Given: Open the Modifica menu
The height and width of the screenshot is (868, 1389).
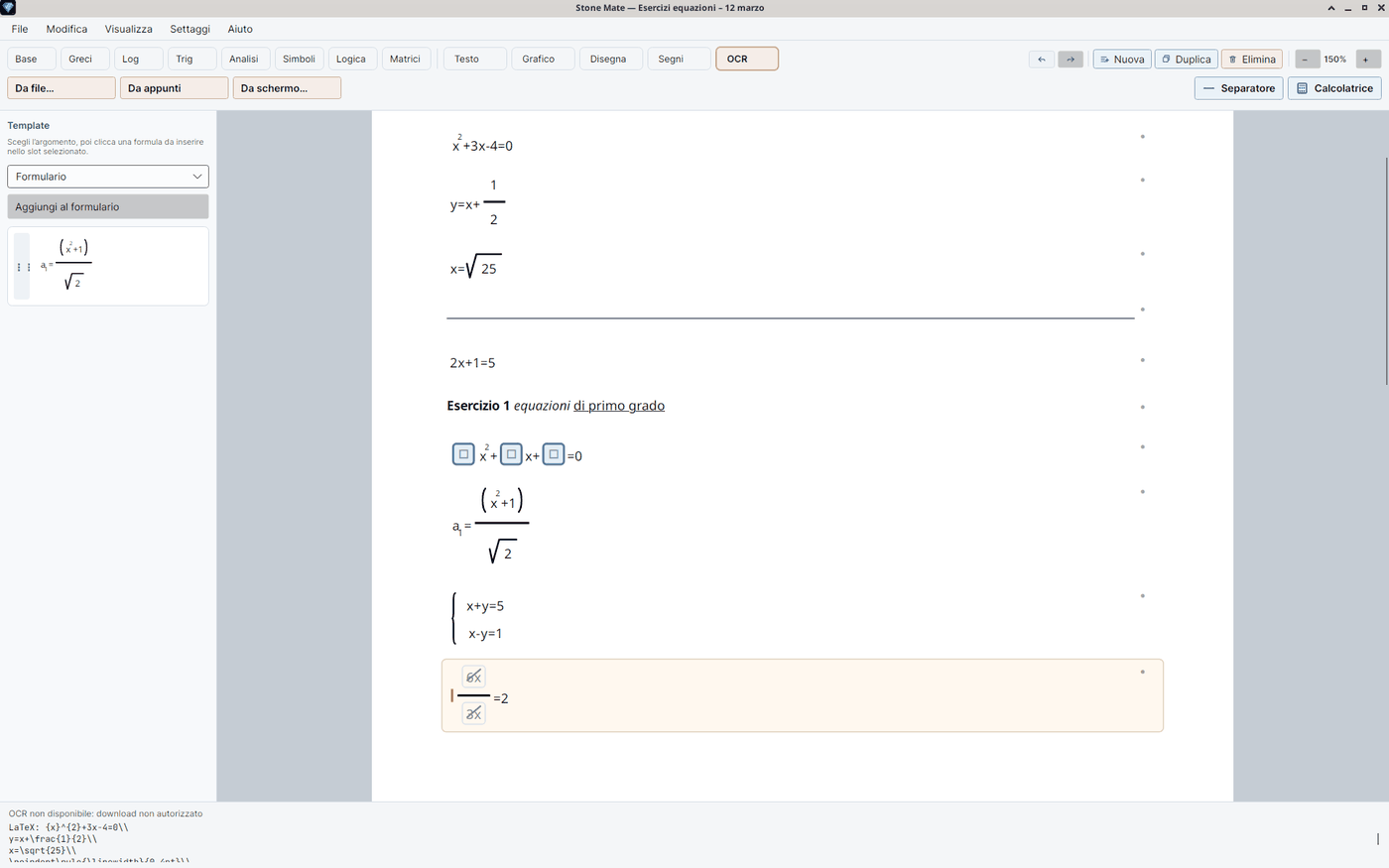Looking at the screenshot, I should [66, 29].
